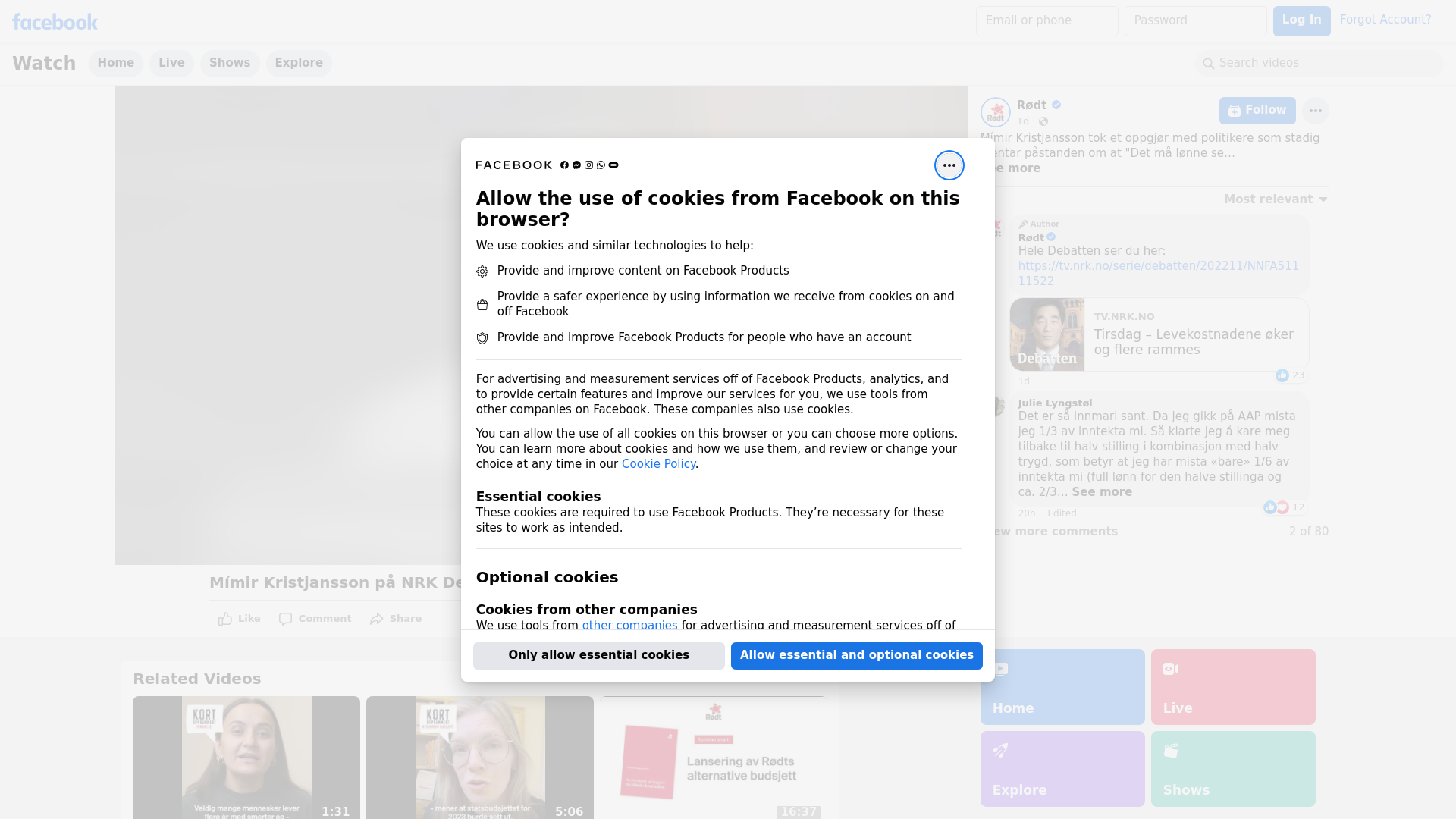Click the public globe icon beside 1d
The height and width of the screenshot is (819, 1456).
1043,121
